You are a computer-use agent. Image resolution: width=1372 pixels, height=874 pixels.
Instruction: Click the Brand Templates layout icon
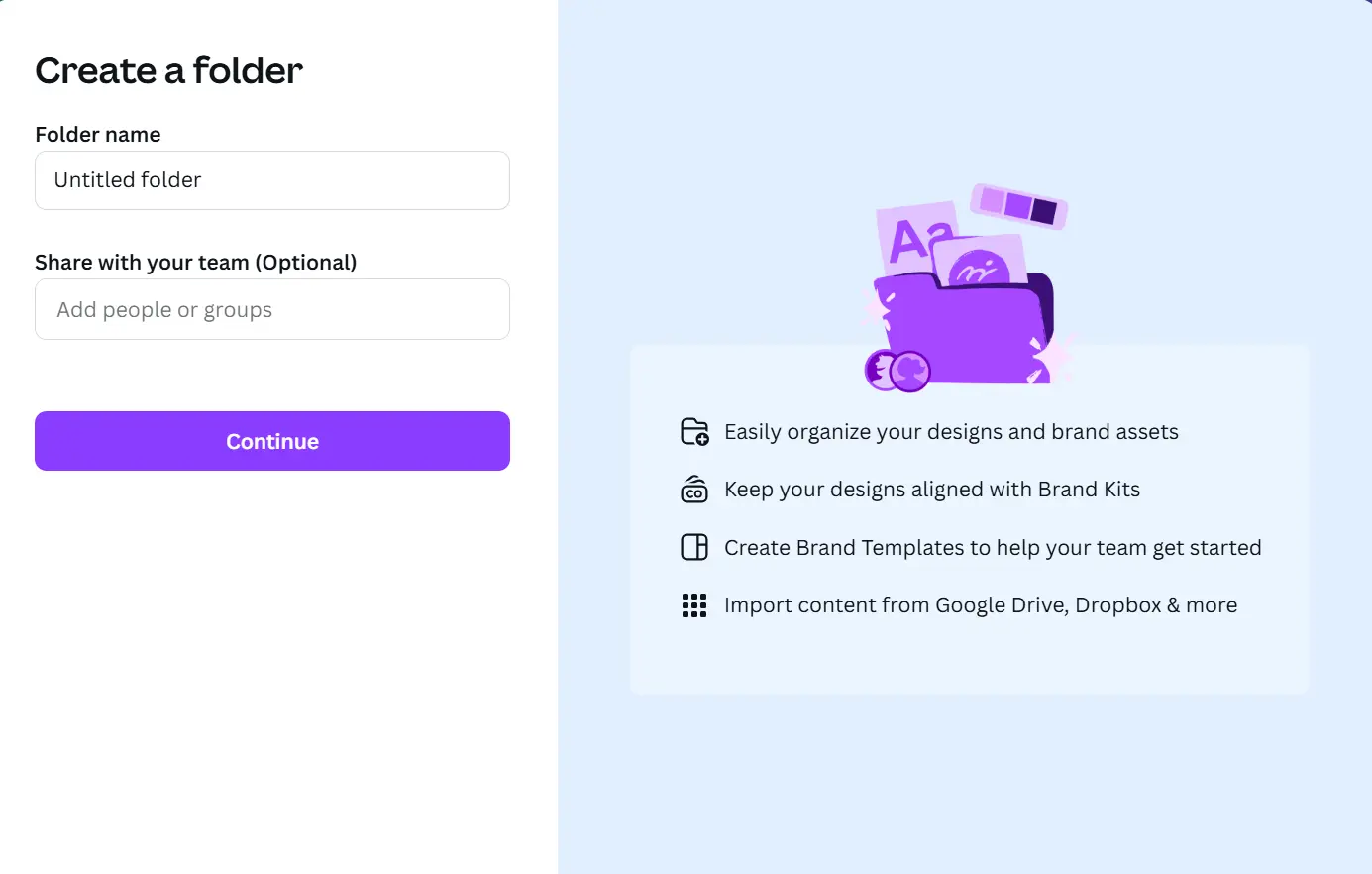[x=694, y=547]
